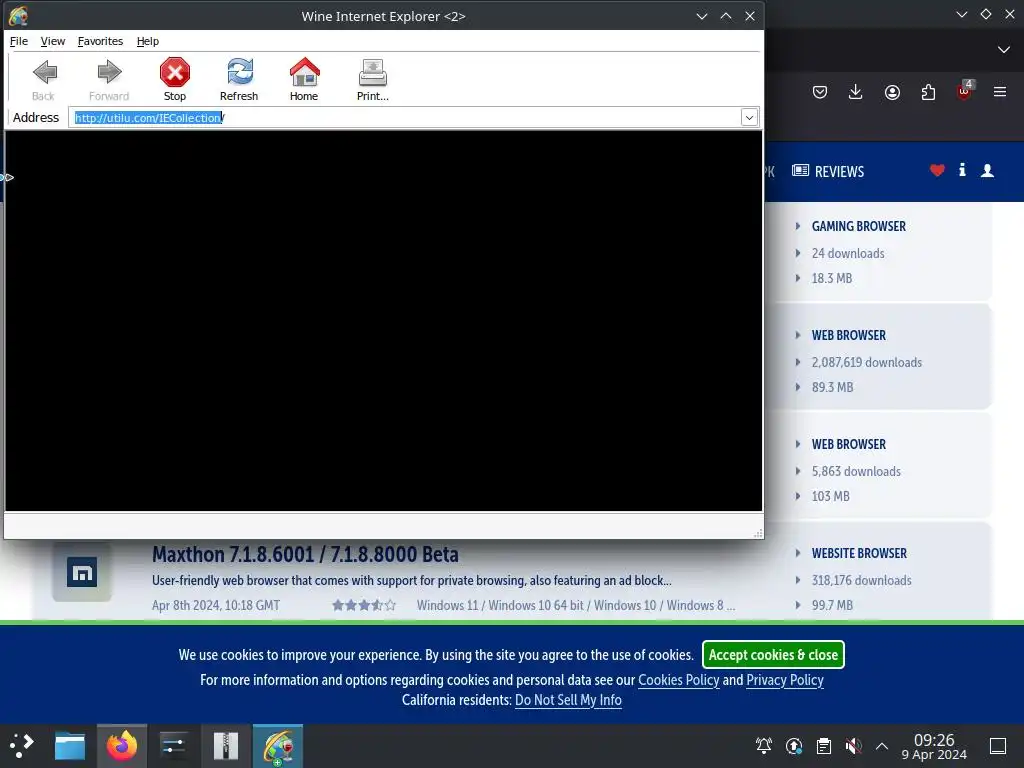This screenshot has width=1024, height=768.
Task: Click the Wine Internet Explorer title bar icon
Action: (x=18, y=16)
